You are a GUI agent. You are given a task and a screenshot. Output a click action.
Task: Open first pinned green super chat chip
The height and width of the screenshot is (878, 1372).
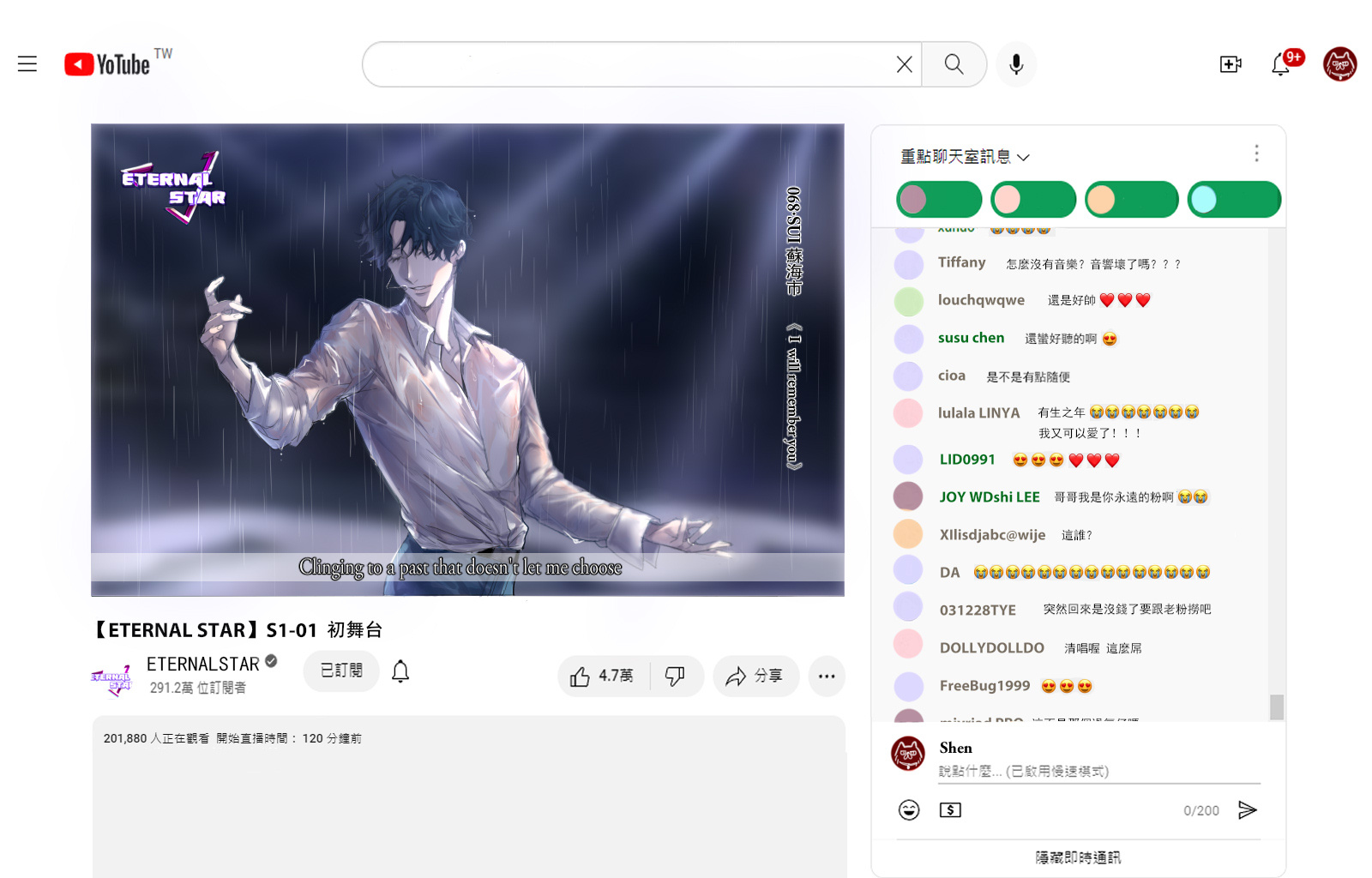pyautogui.click(x=939, y=200)
